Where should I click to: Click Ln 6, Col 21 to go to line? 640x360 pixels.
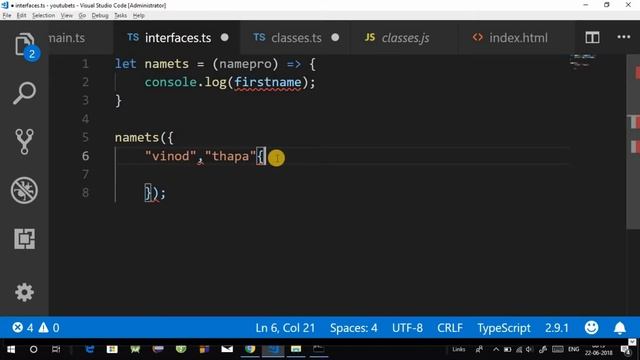[x=285, y=328]
